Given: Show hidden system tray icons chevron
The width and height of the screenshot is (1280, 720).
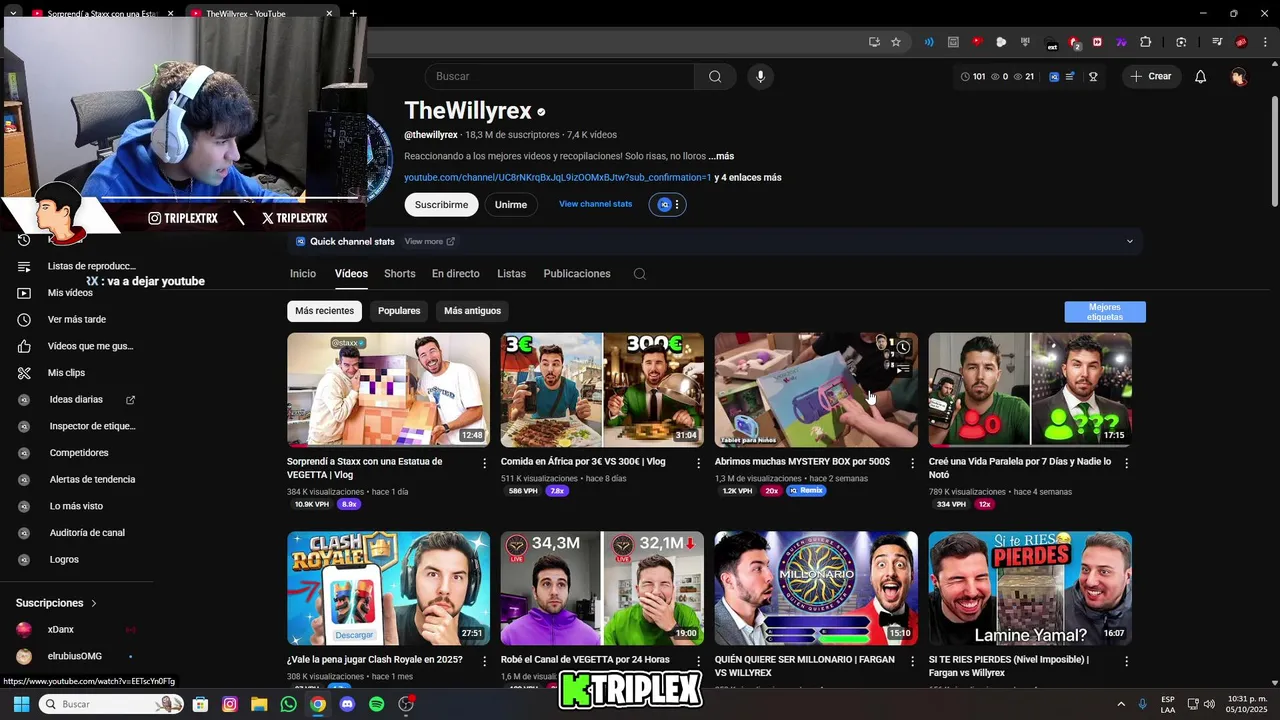Looking at the screenshot, I should pos(1120,704).
